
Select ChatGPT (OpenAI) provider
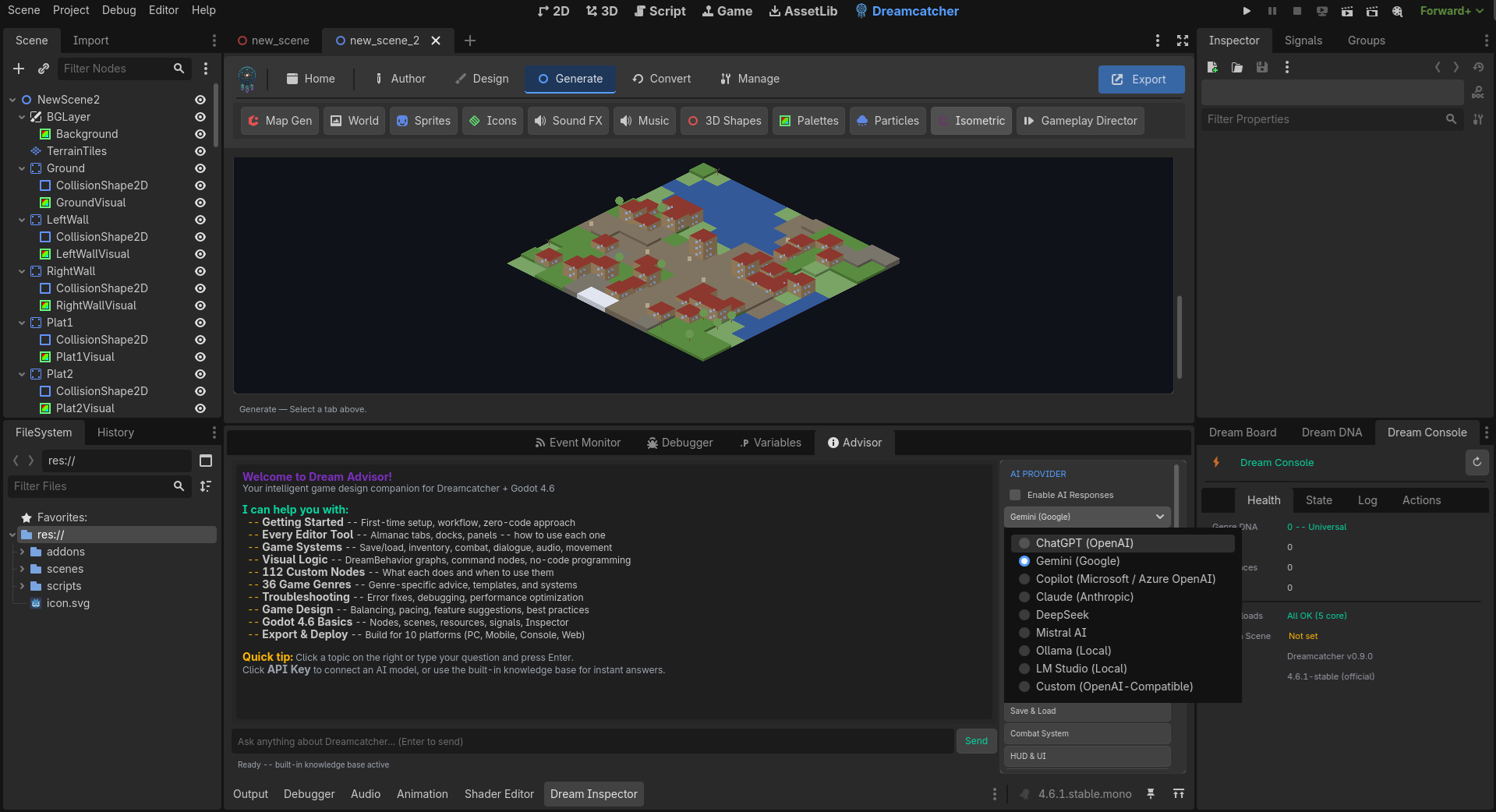[x=1123, y=543]
